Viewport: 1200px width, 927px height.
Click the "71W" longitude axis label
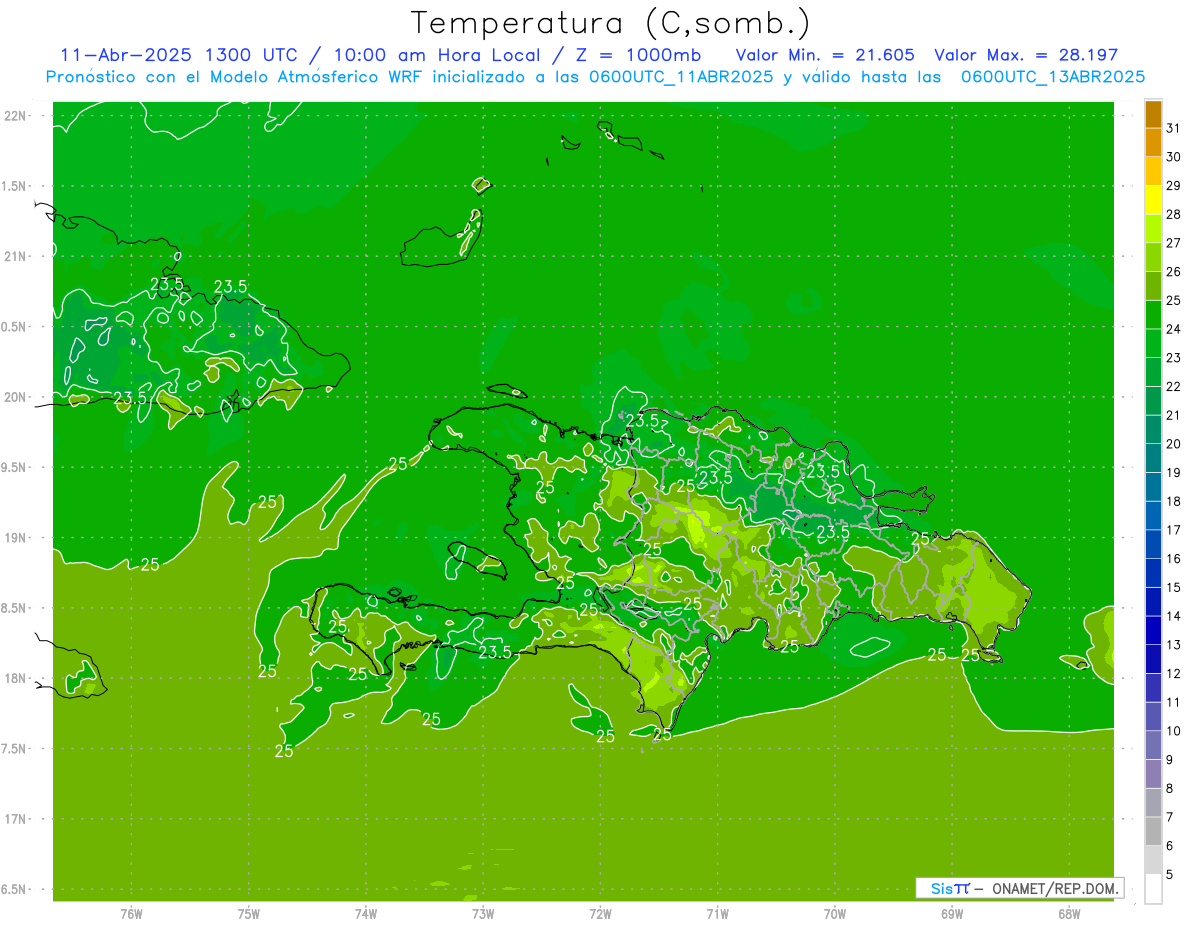pyautogui.click(x=717, y=914)
